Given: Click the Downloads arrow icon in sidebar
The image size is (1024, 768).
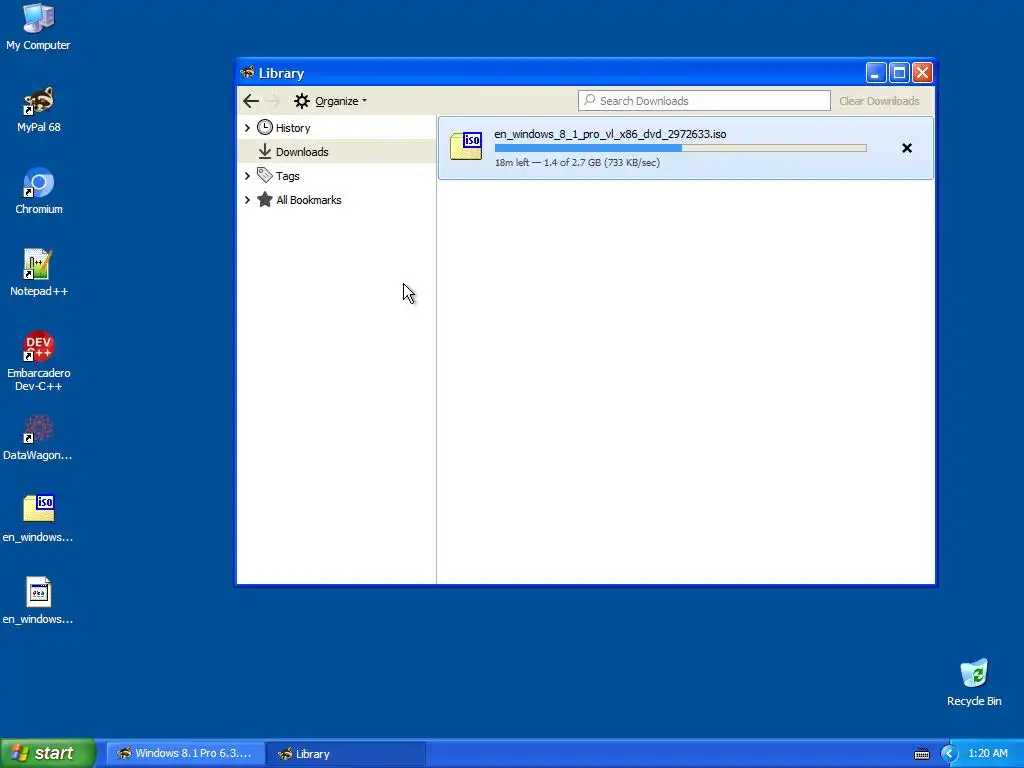Looking at the screenshot, I should [x=264, y=152].
